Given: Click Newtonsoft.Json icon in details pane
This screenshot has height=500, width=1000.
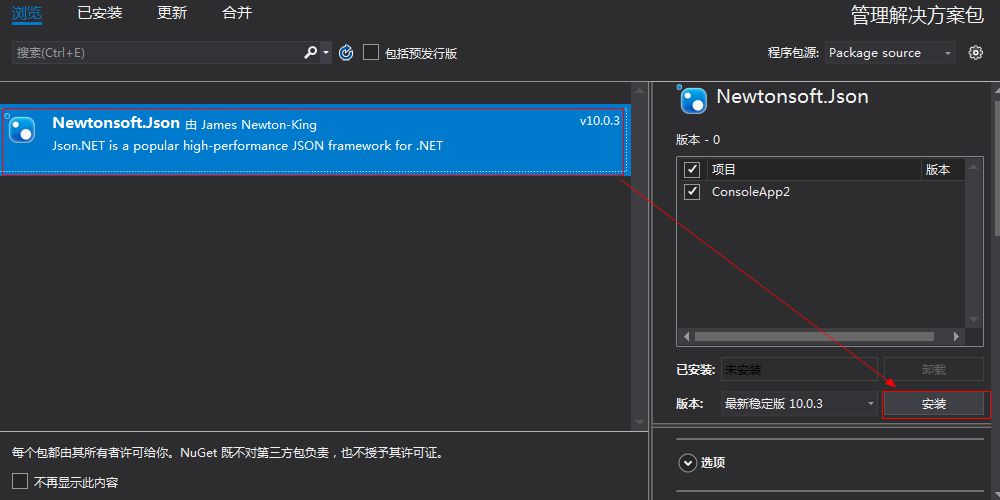Looking at the screenshot, I should click(x=693, y=100).
